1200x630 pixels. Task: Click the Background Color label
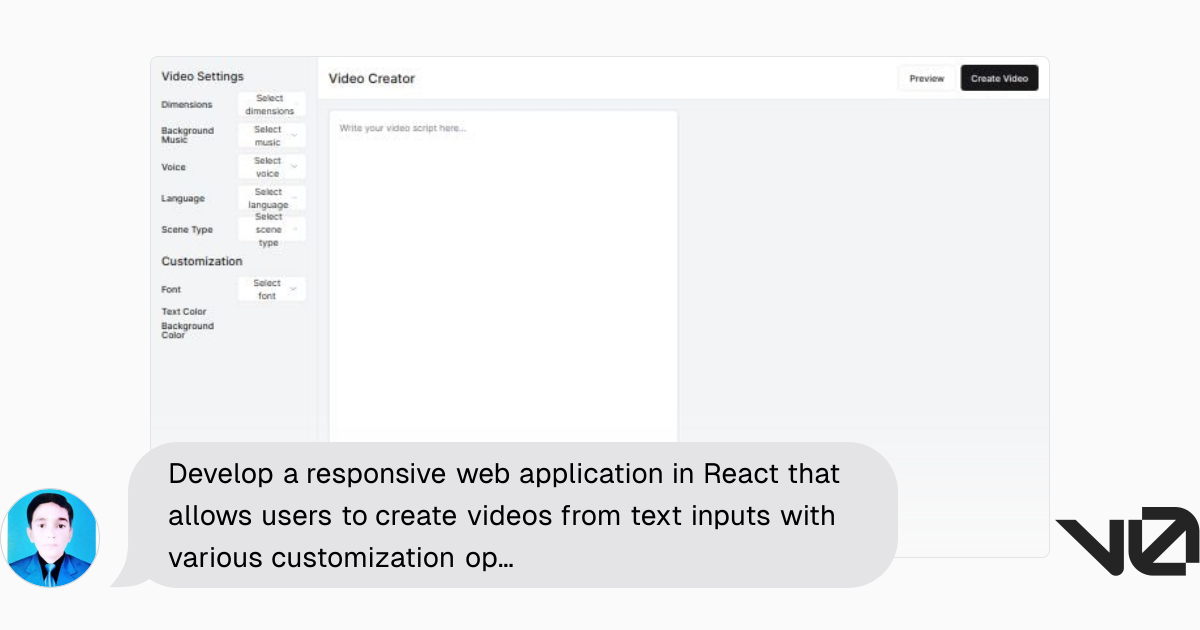187,330
